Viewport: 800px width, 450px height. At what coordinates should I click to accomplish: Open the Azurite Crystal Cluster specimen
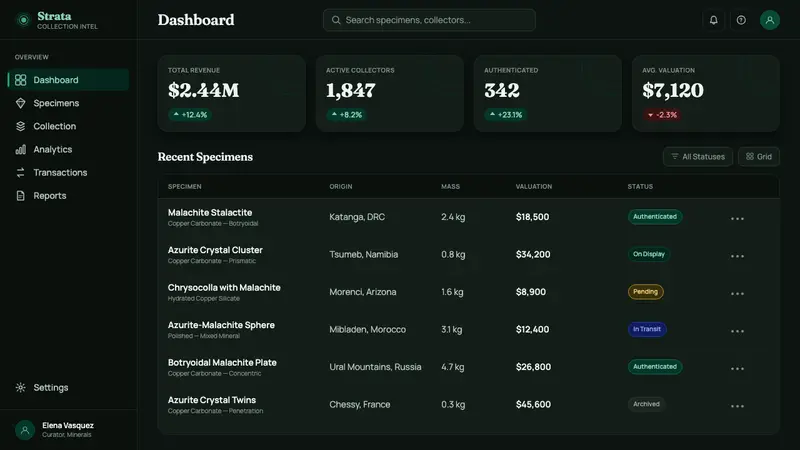click(215, 250)
